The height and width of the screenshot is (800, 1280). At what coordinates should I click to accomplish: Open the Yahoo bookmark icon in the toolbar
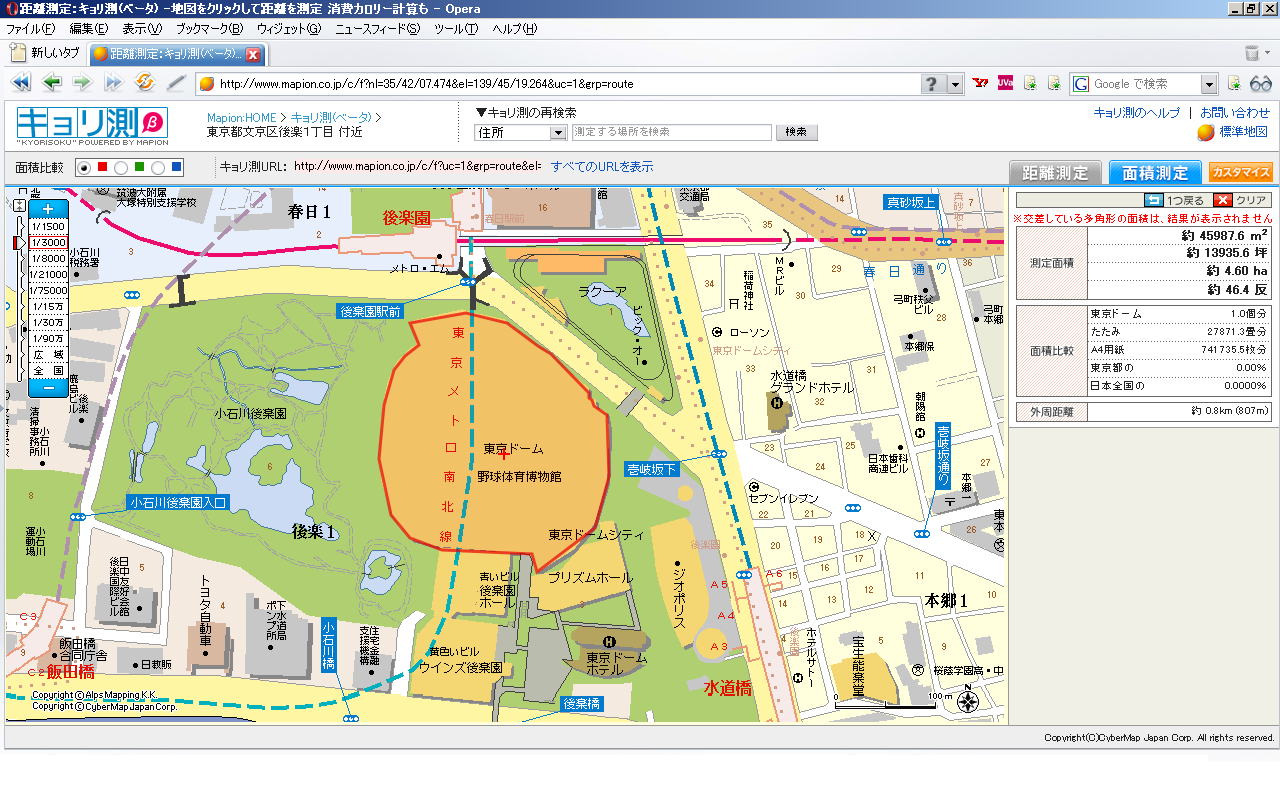tap(980, 83)
